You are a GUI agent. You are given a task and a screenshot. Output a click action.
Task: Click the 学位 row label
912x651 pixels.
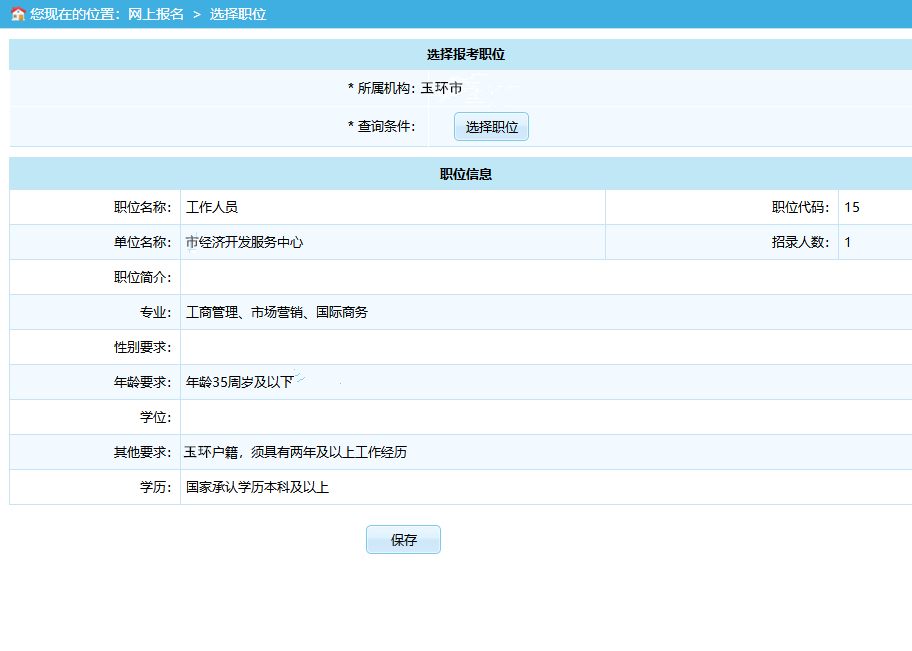click(x=155, y=418)
